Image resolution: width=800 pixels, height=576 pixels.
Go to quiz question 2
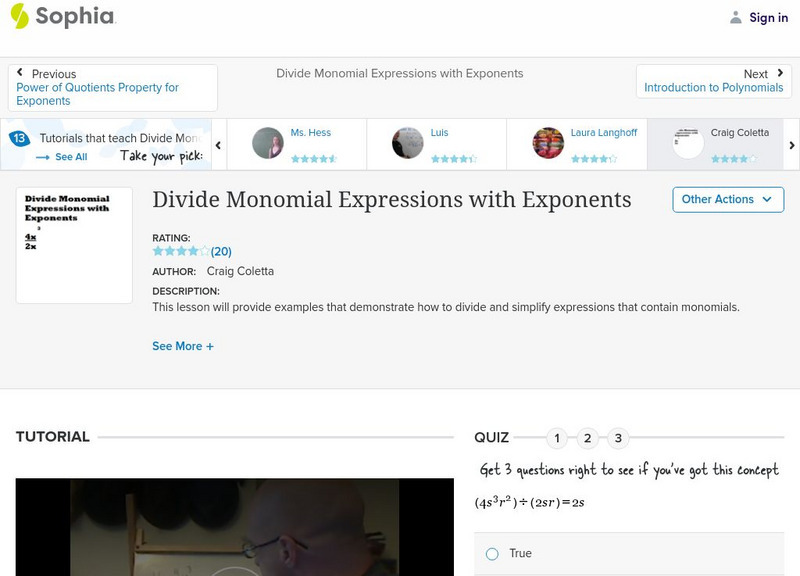588,438
